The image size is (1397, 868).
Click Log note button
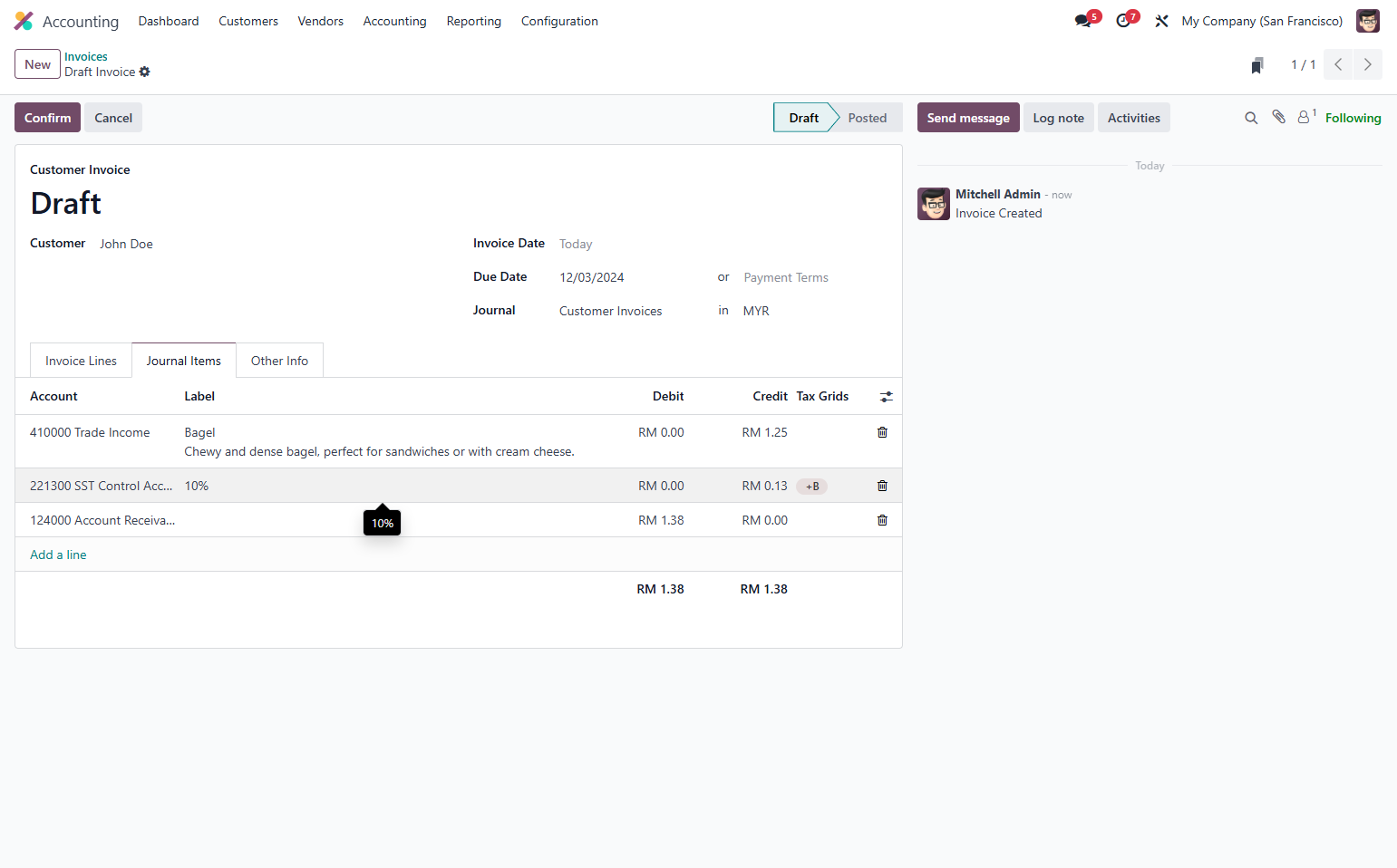(x=1058, y=118)
